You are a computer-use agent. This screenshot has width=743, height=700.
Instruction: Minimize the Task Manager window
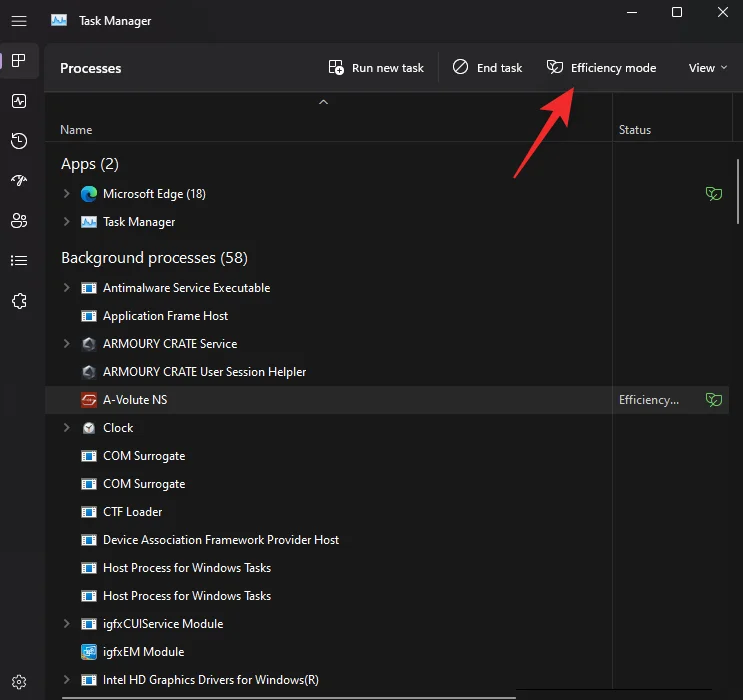pyautogui.click(x=632, y=12)
